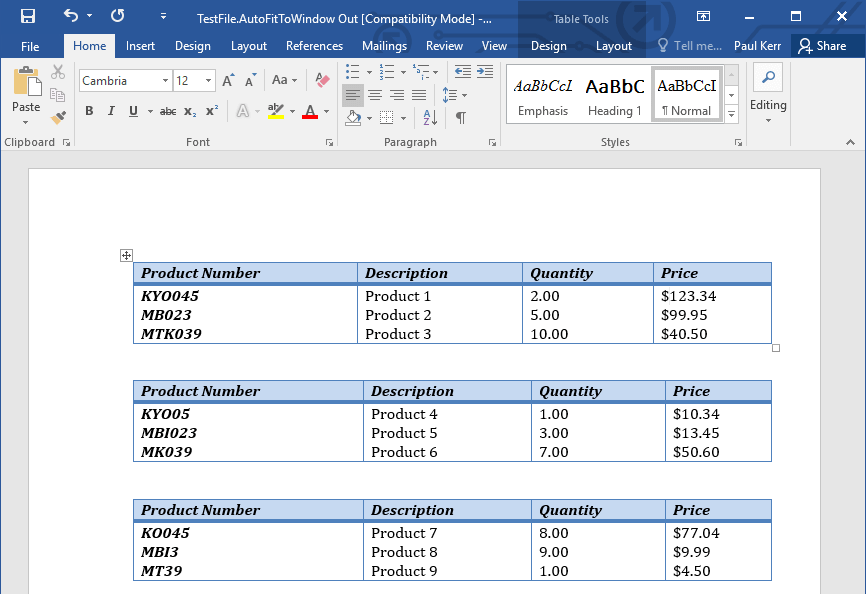Toggle strikethrough formatting
This screenshot has width=866, height=594.
168,112
